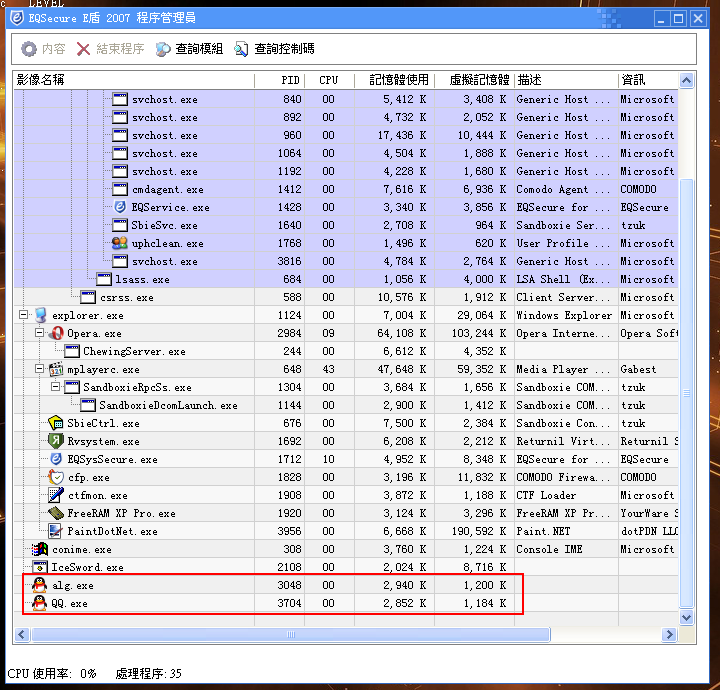Image resolution: width=720 pixels, height=690 pixels.
Task: Collapse the mplayerc.exe tree node
Action: coord(39,369)
